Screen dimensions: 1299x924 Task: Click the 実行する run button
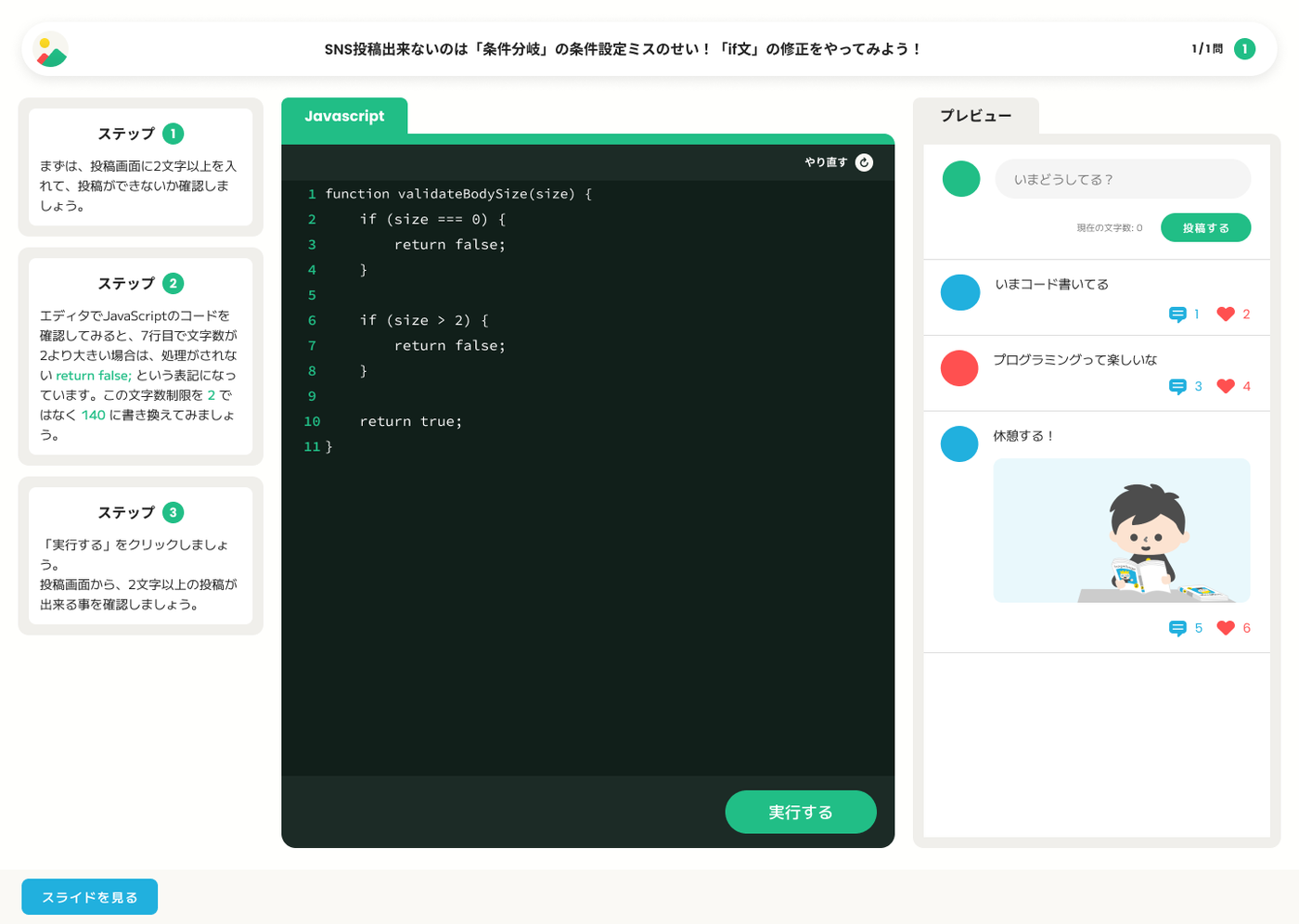click(x=801, y=812)
